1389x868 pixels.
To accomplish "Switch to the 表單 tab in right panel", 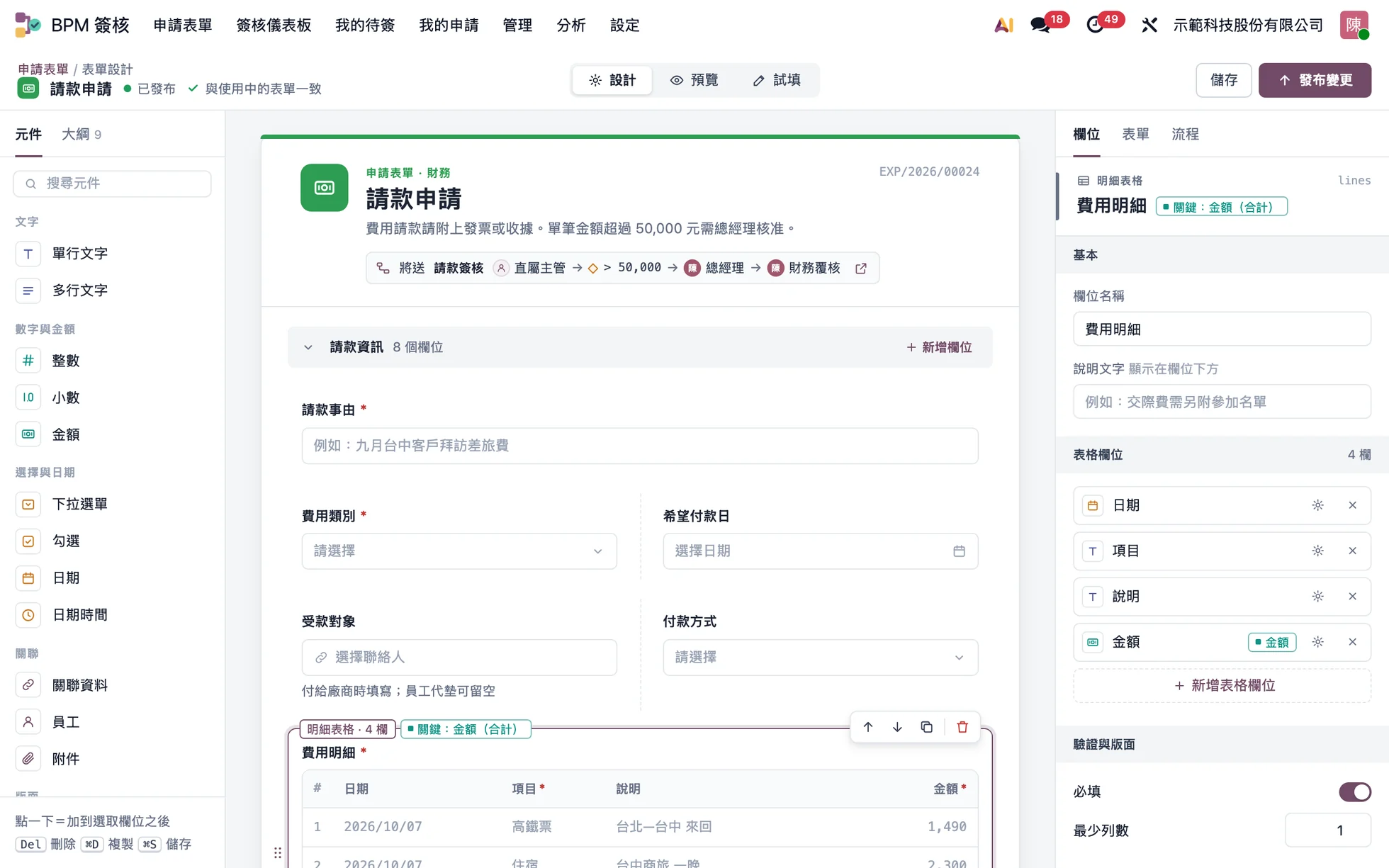I will tap(1135, 134).
